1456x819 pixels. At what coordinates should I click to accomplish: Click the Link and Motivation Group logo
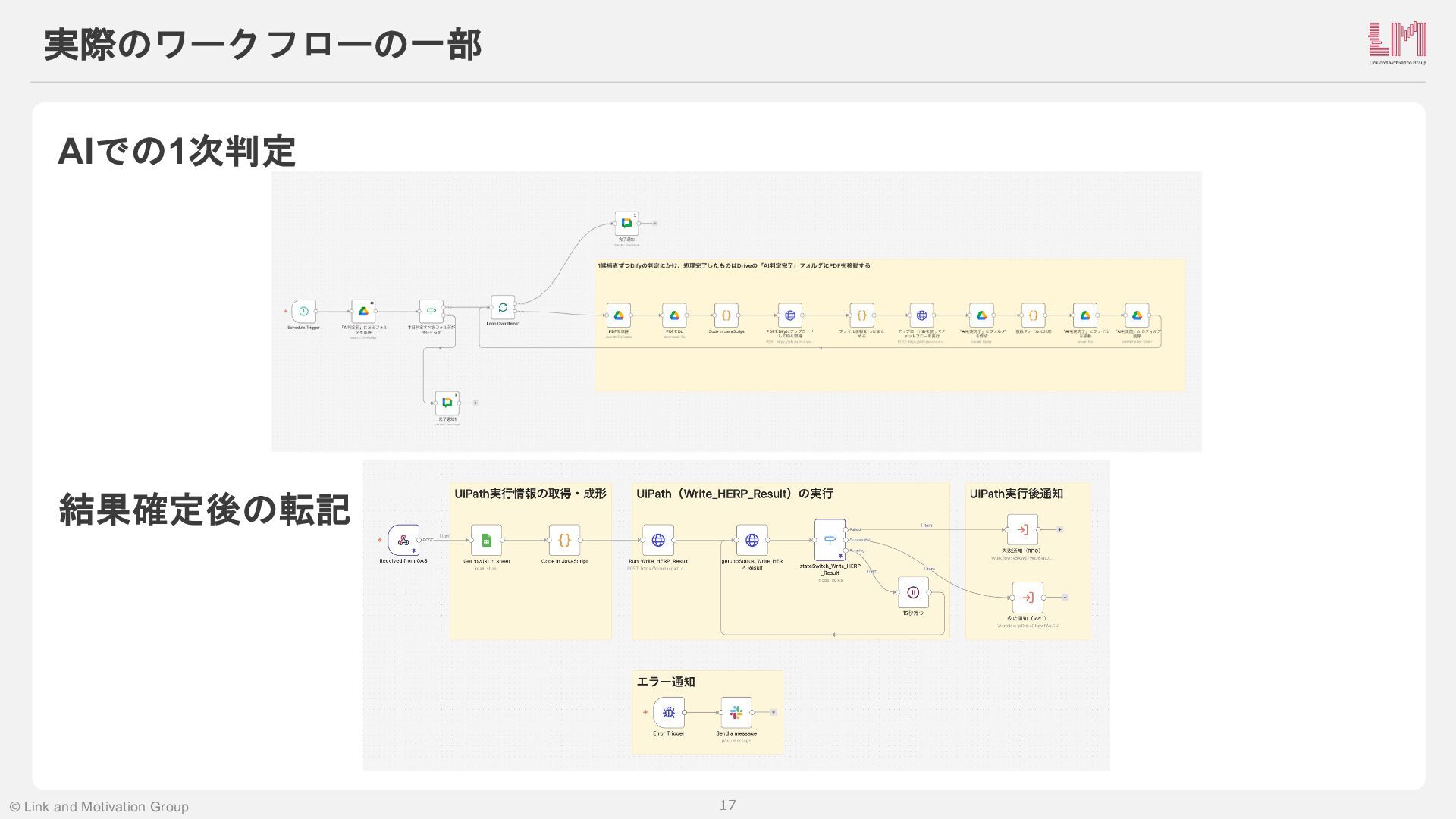(x=1397, y=43)
